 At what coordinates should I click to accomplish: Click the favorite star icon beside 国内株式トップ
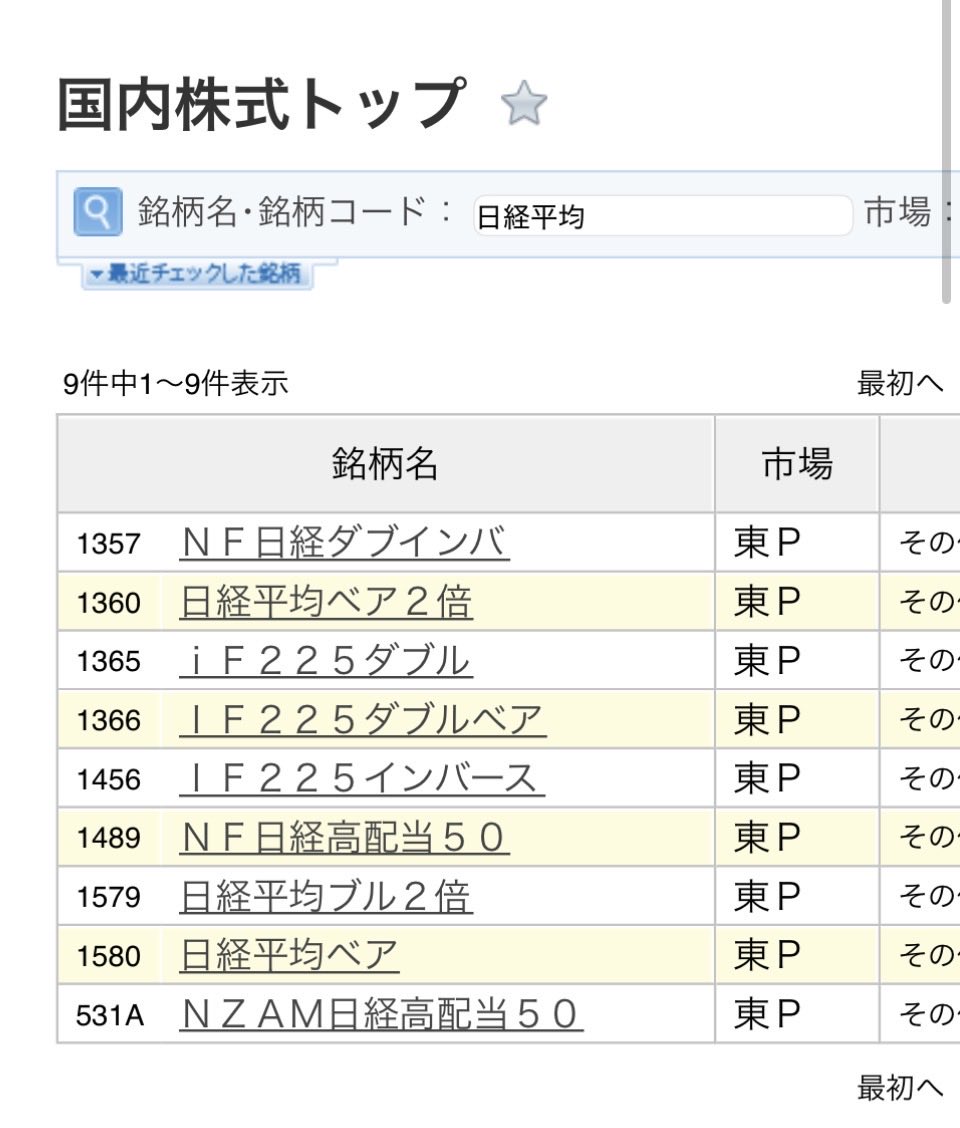click(523, 104)
